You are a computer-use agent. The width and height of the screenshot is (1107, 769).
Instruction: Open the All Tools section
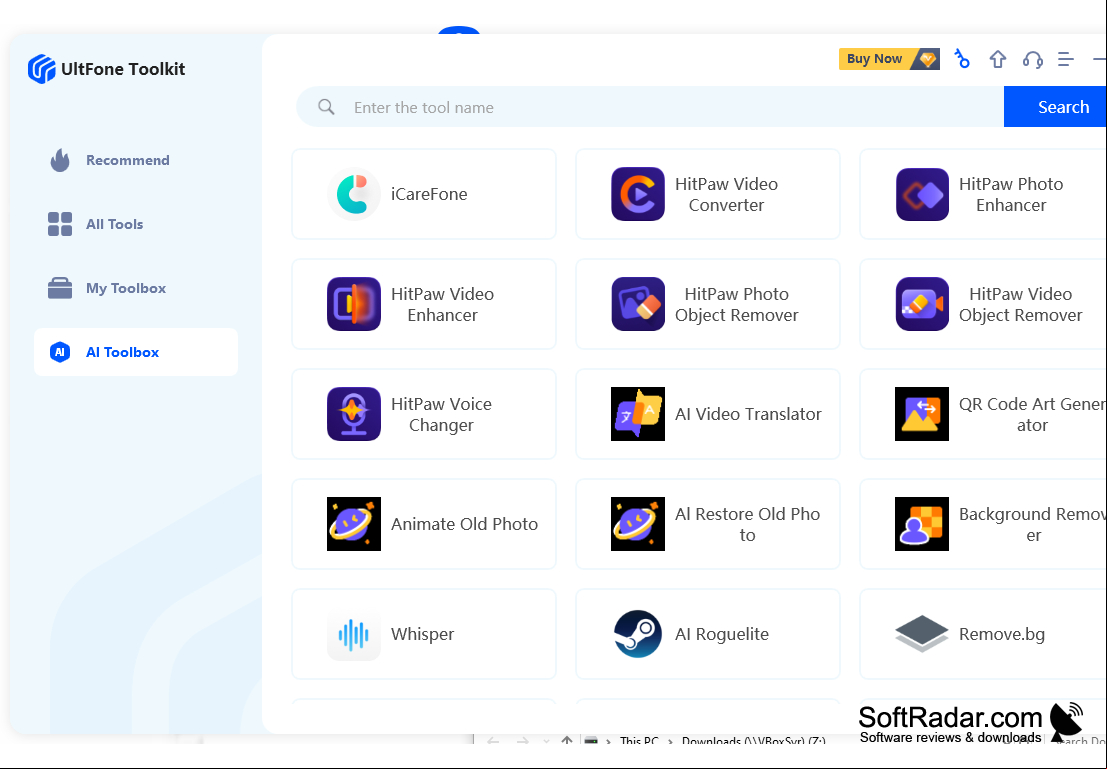pyautogui.click(x=136, y=224)
